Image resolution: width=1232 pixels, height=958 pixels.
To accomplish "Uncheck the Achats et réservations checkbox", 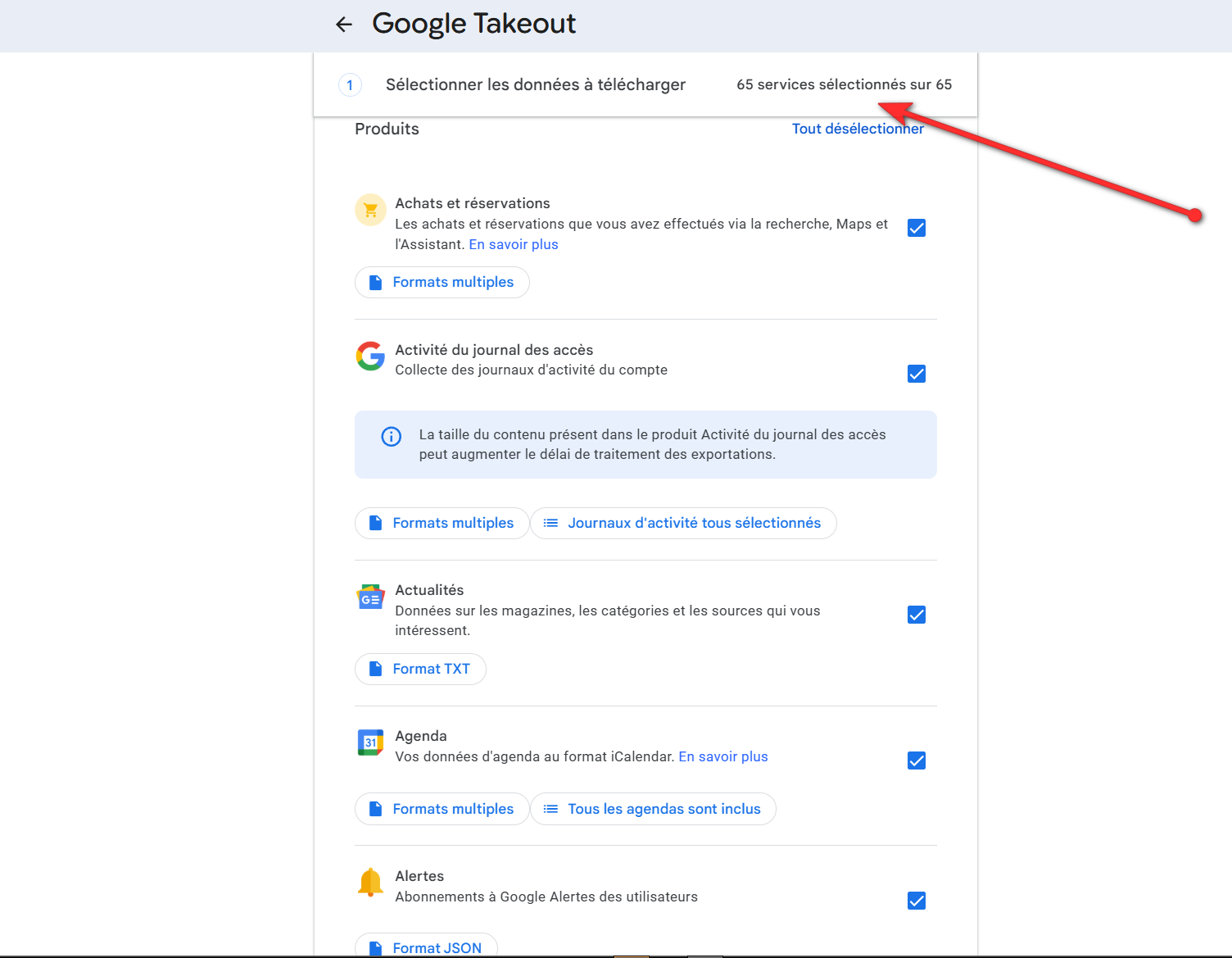I will (x=917, y=228).
